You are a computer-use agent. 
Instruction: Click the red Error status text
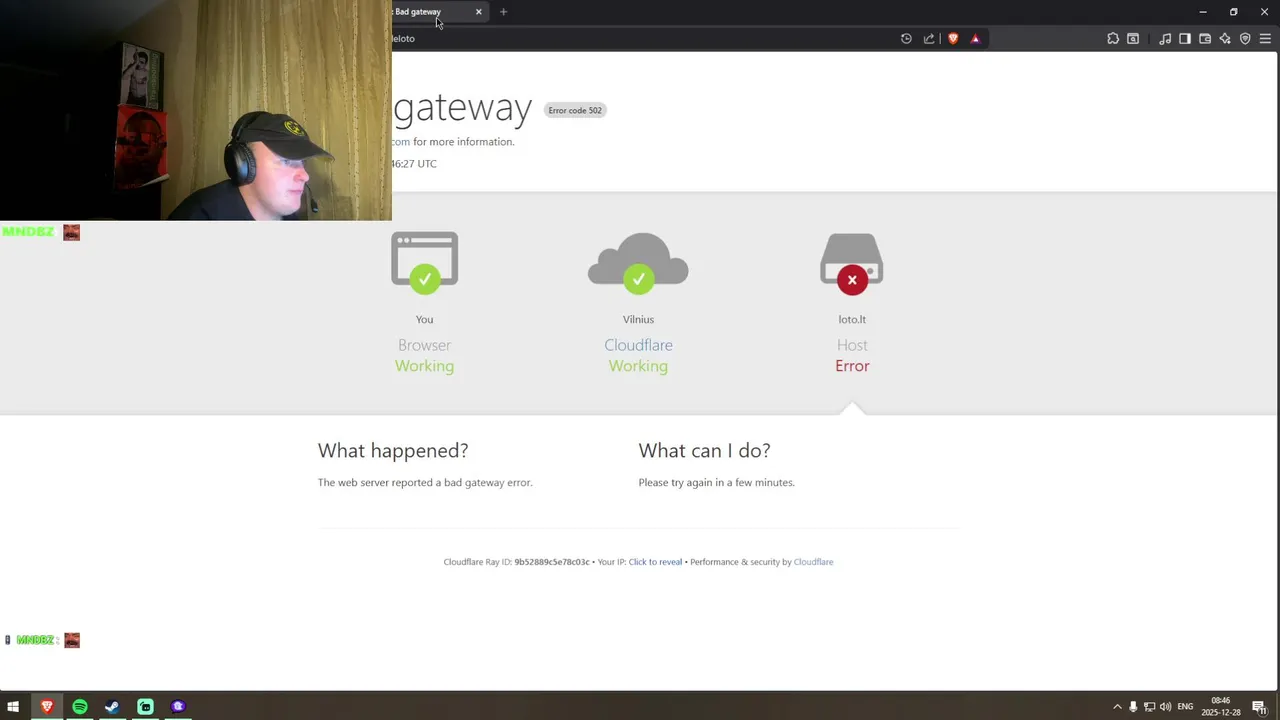click(852, 366)
